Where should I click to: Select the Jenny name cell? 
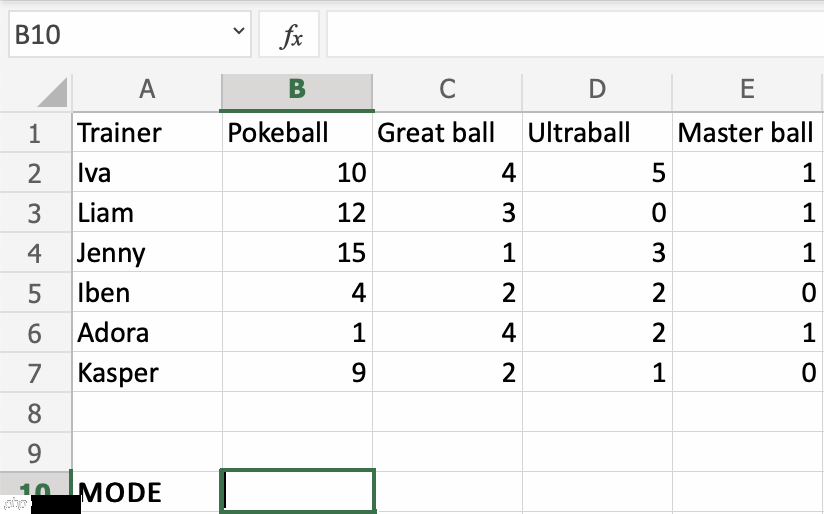tap(147, 252)
